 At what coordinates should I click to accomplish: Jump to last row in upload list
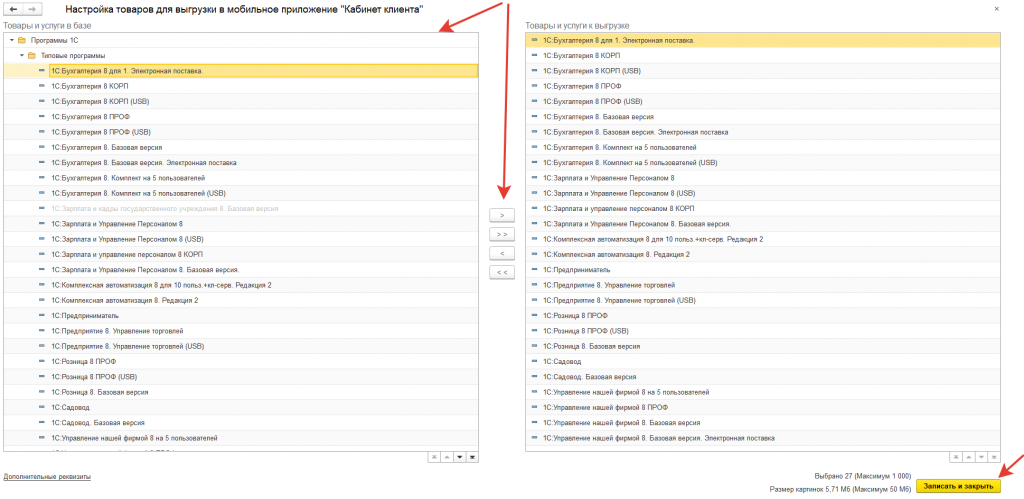coord(994,457)
